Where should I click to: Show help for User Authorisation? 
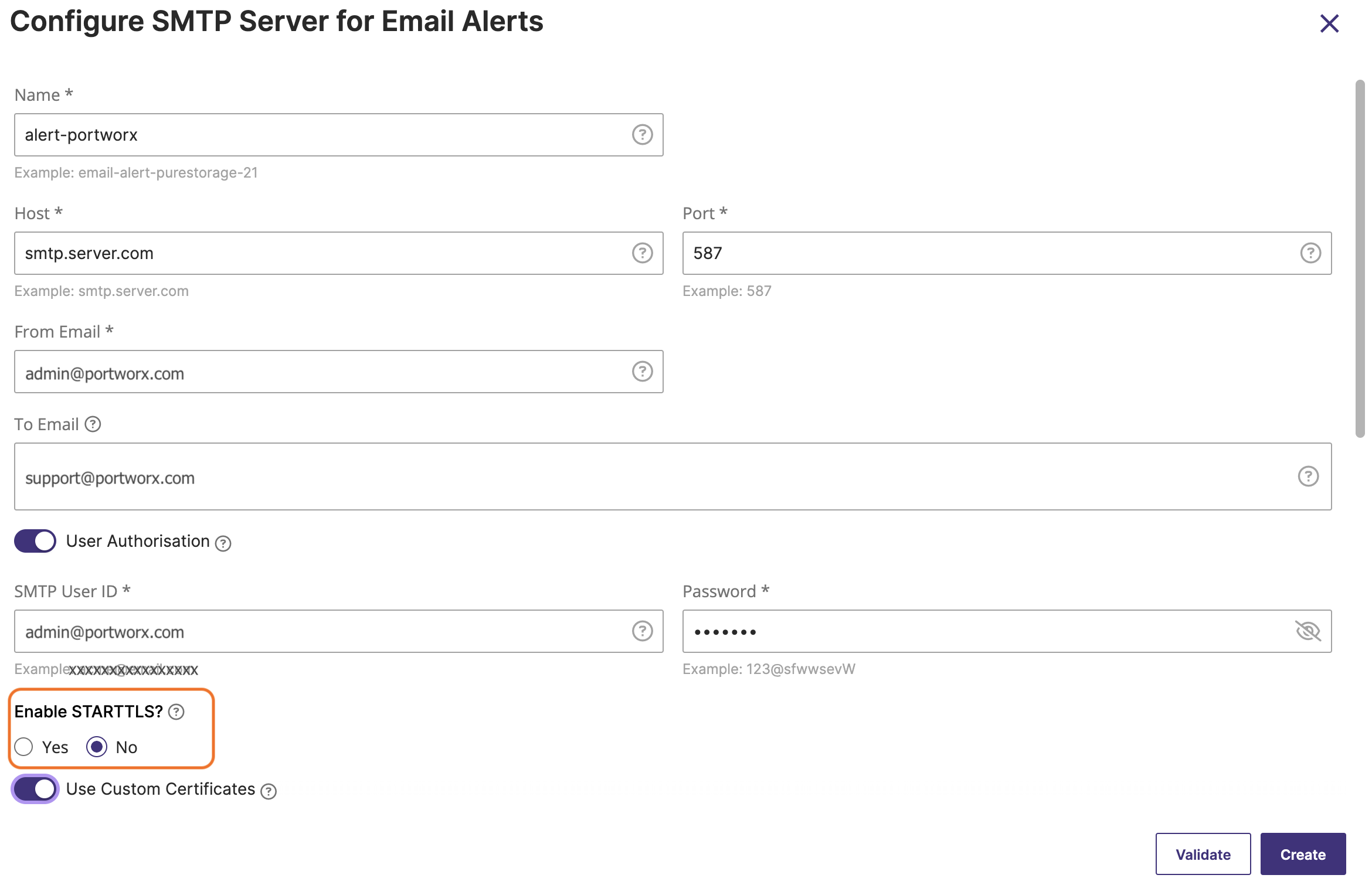click(x=223, y=543)
